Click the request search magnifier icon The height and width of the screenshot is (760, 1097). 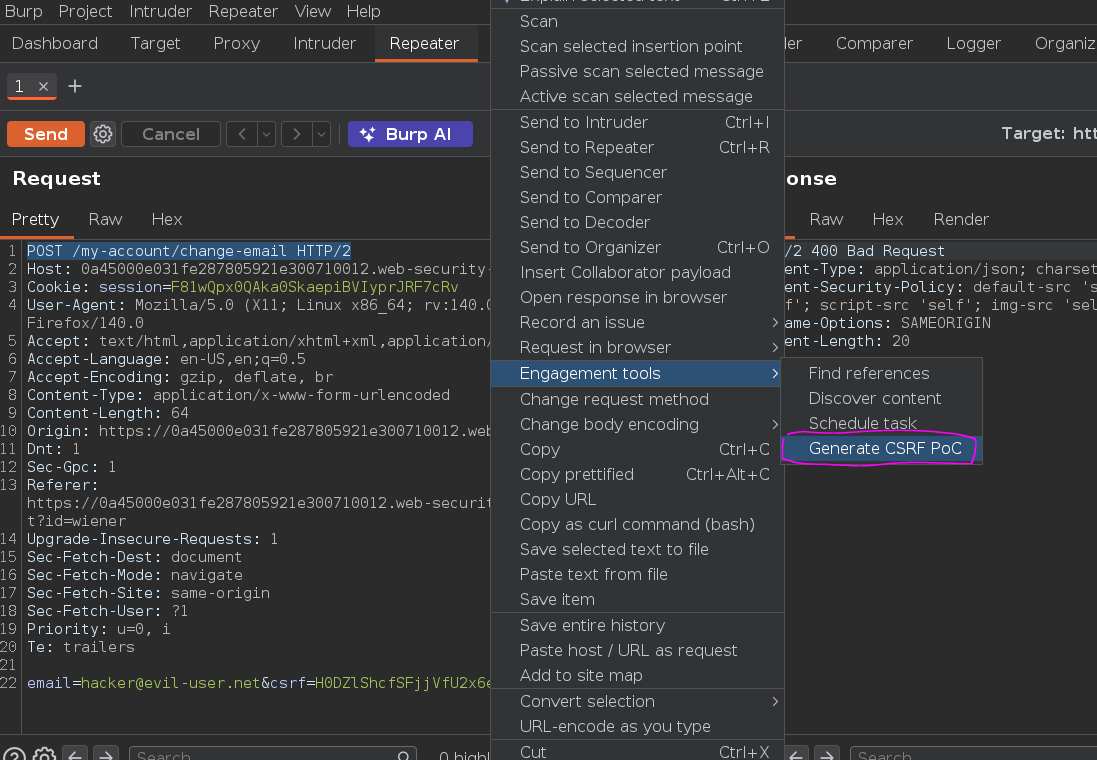(x=403, y=756)
